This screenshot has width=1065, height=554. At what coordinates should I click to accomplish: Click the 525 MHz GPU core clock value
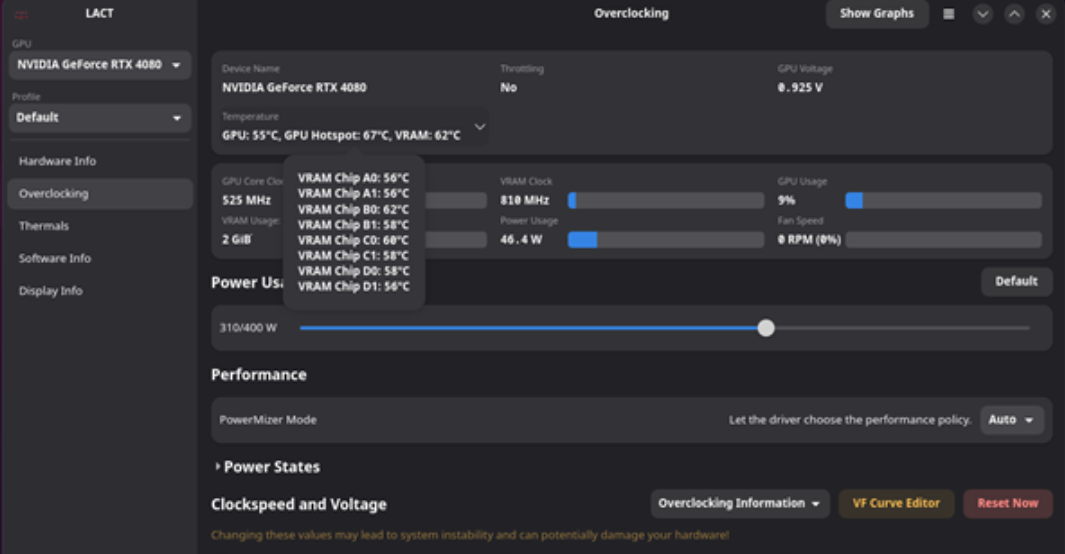[247, 200]
